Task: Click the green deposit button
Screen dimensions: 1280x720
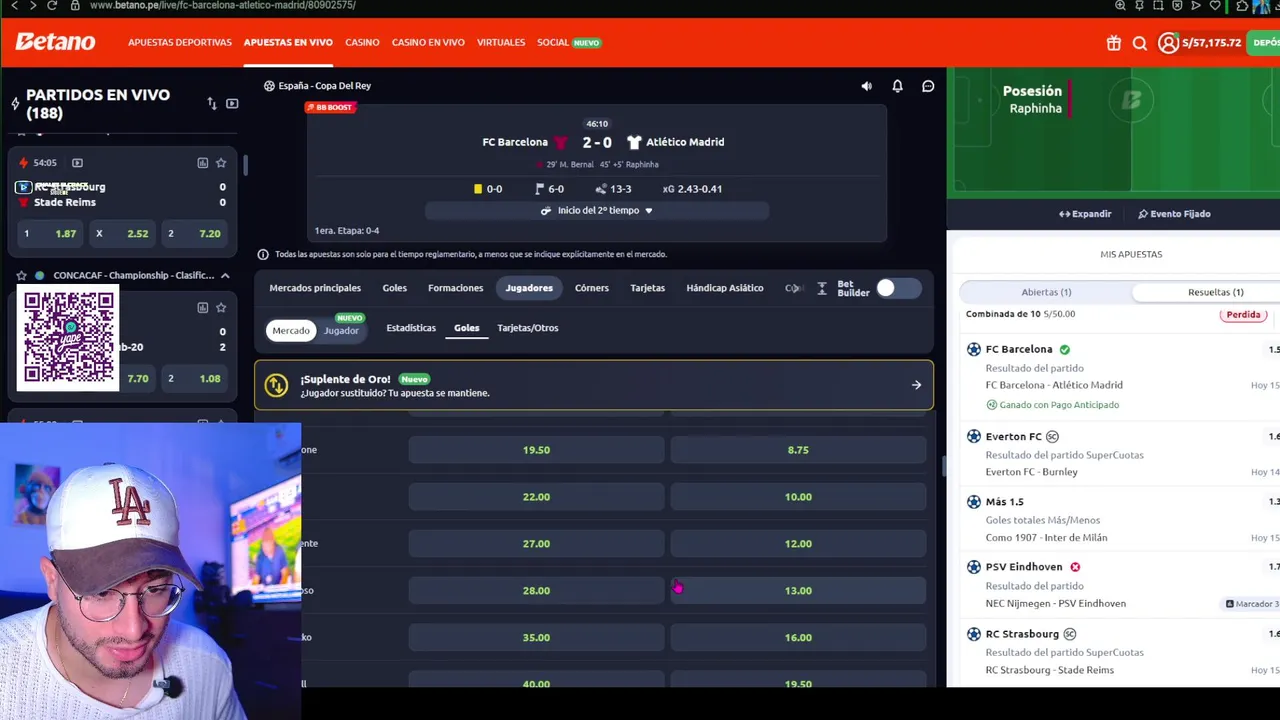Action: [1264, 43]
